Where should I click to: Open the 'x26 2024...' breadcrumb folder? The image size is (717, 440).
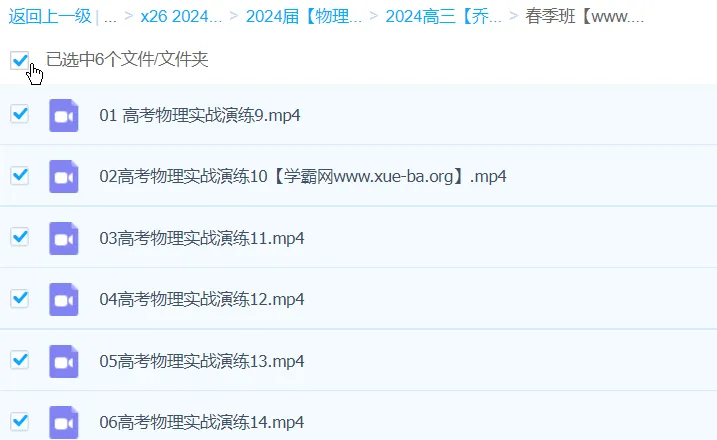pyautogui.click(x=181, y=16)
